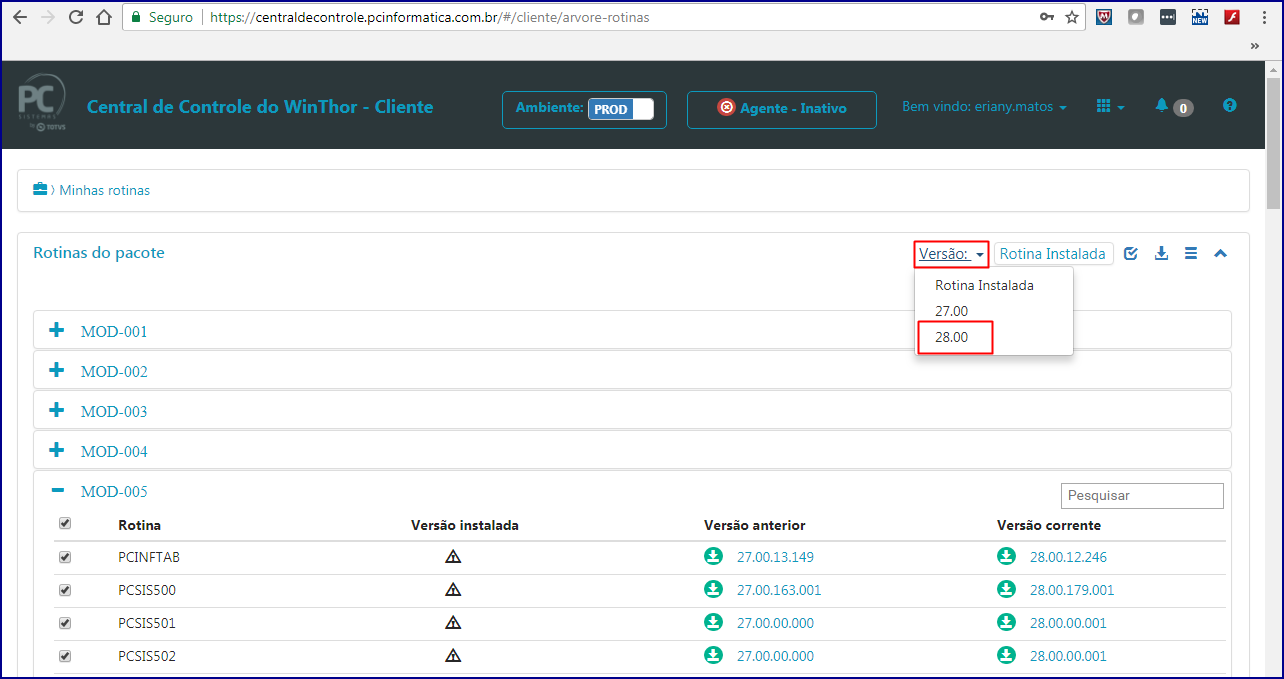Click the browser back arrow
The image size is (1284, 679).
click(20, 17)
